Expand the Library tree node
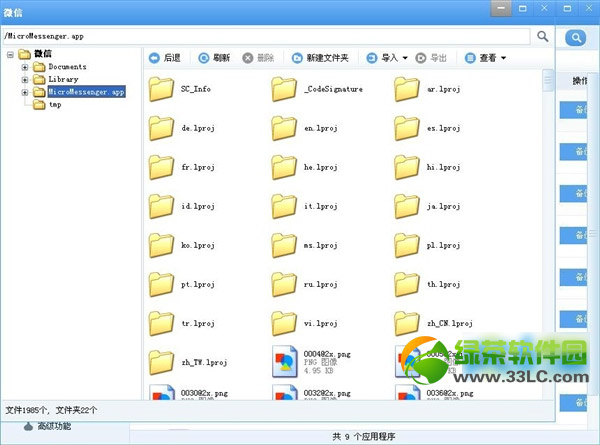The height and width of the screenshot is (445, 600). tap(25, 79)
